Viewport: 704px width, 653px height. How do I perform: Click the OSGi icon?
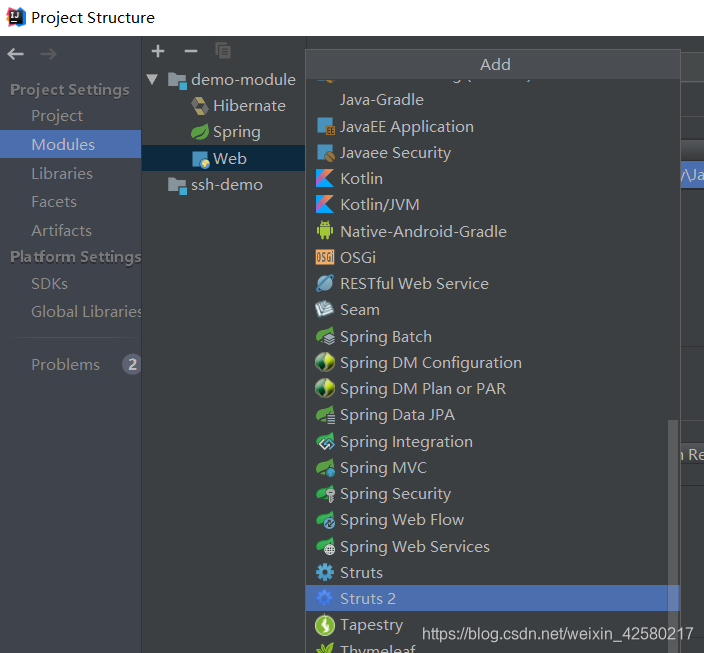[325, 257]
